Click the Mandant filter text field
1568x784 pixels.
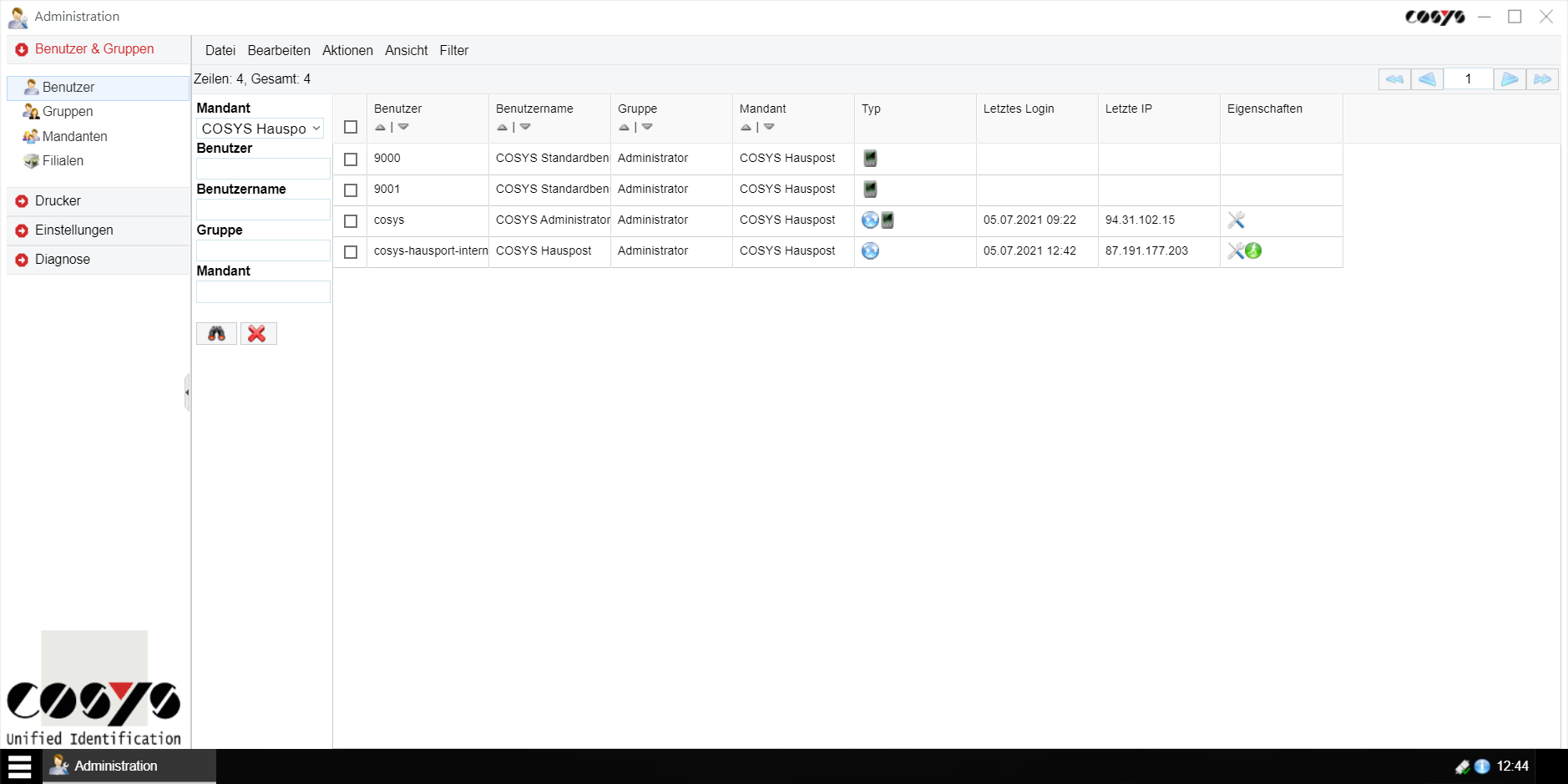click(263, 291)
